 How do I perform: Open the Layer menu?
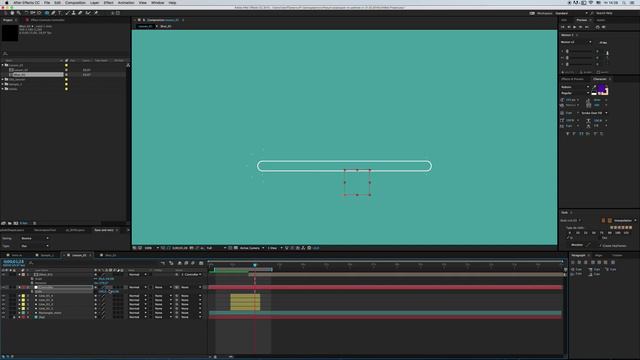[x=94, y=2]
